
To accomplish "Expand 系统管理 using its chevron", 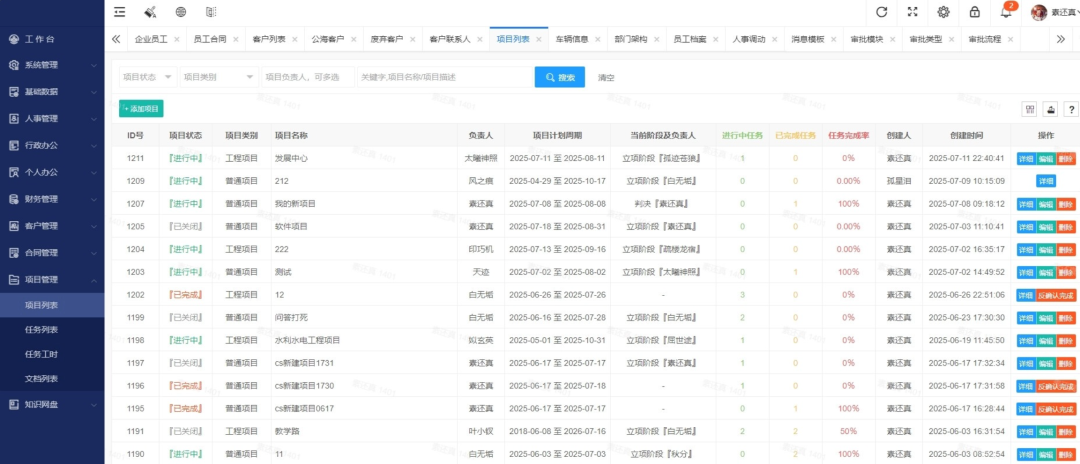I will click(94, 65).
